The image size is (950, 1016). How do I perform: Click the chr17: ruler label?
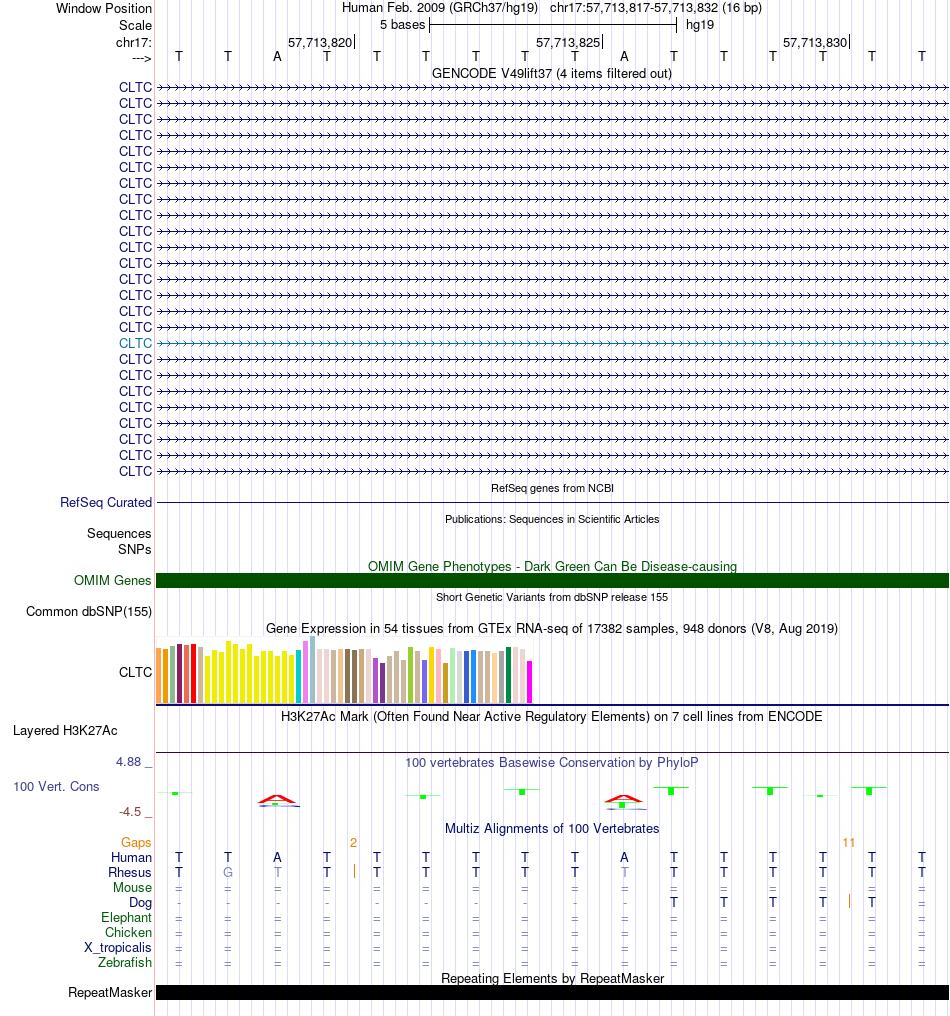[133, 43]
